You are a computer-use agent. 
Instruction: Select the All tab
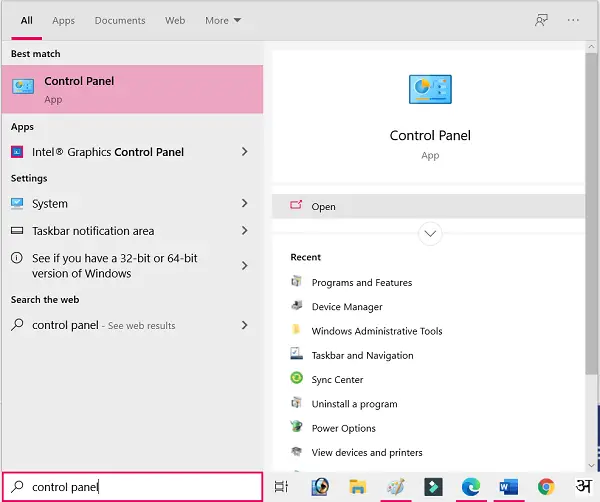[26, 20]
